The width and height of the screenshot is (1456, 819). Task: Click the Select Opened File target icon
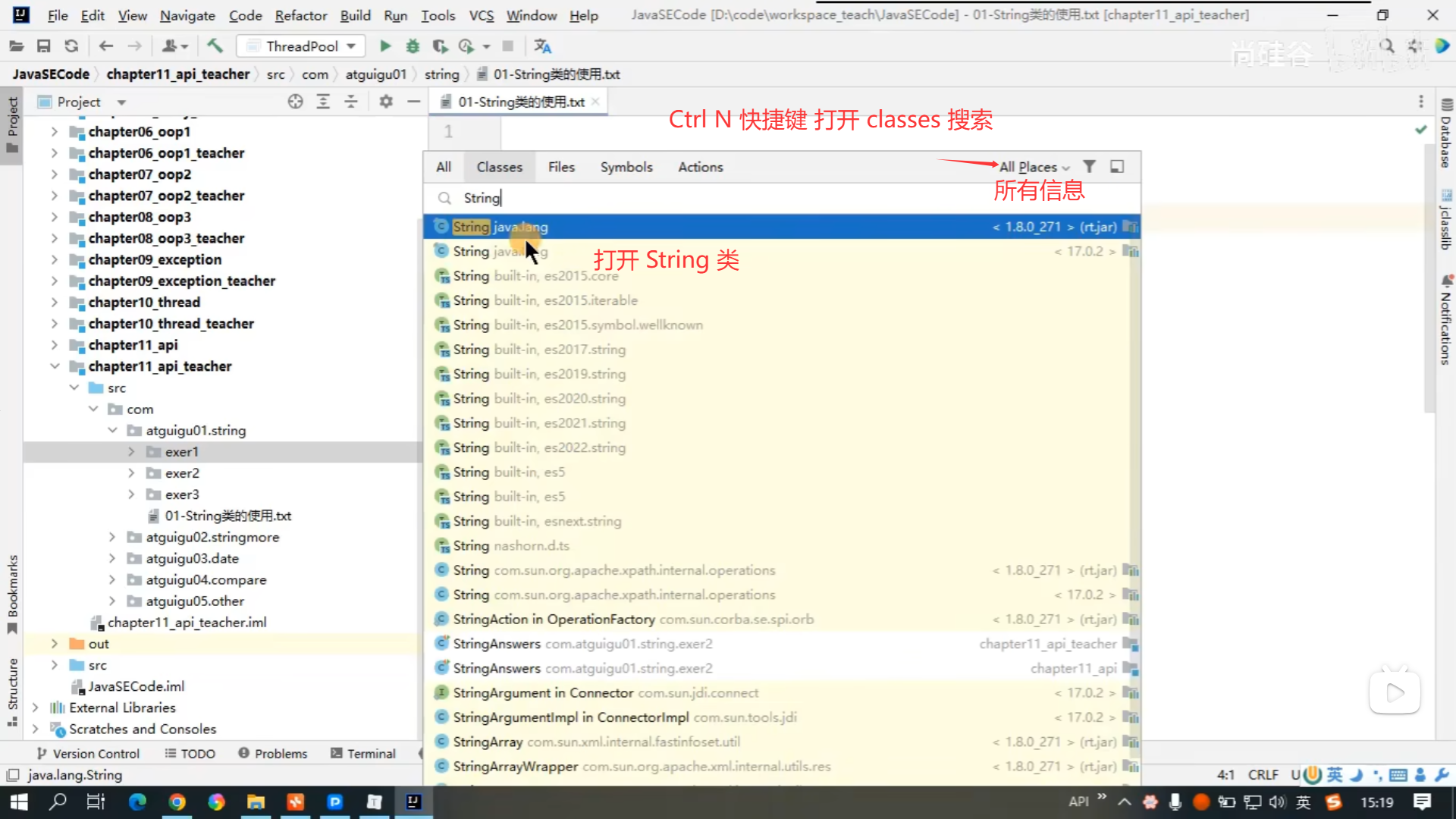pos(296,102)
